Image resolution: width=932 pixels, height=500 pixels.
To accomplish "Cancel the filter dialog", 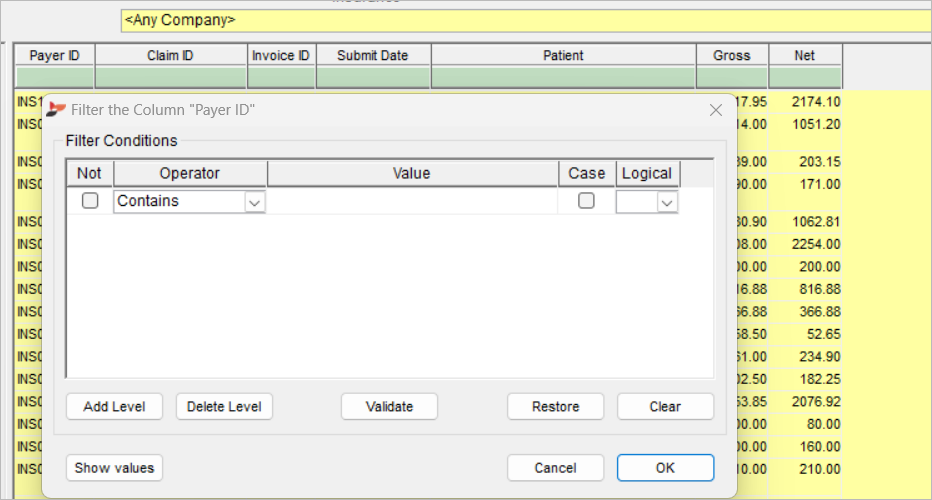I will (555, 468).
